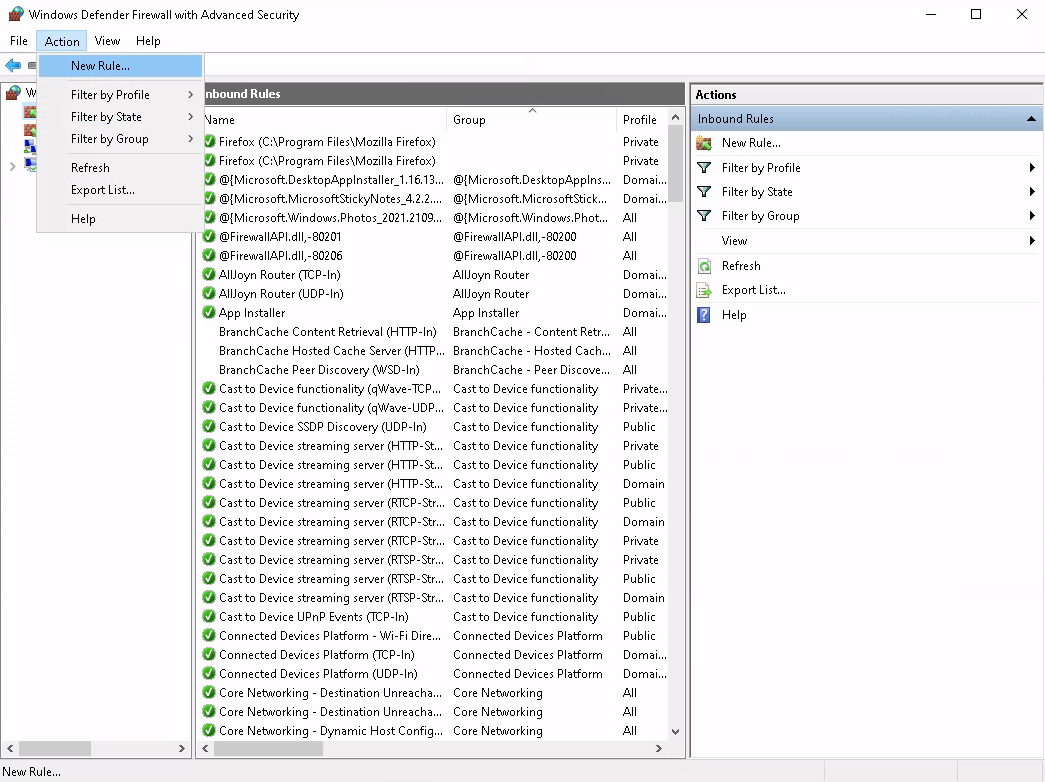Expand Filter by Profile arrow in Actions pane
The height and width of the screenshot is (782, 1045).
(x=1032, y=168)
